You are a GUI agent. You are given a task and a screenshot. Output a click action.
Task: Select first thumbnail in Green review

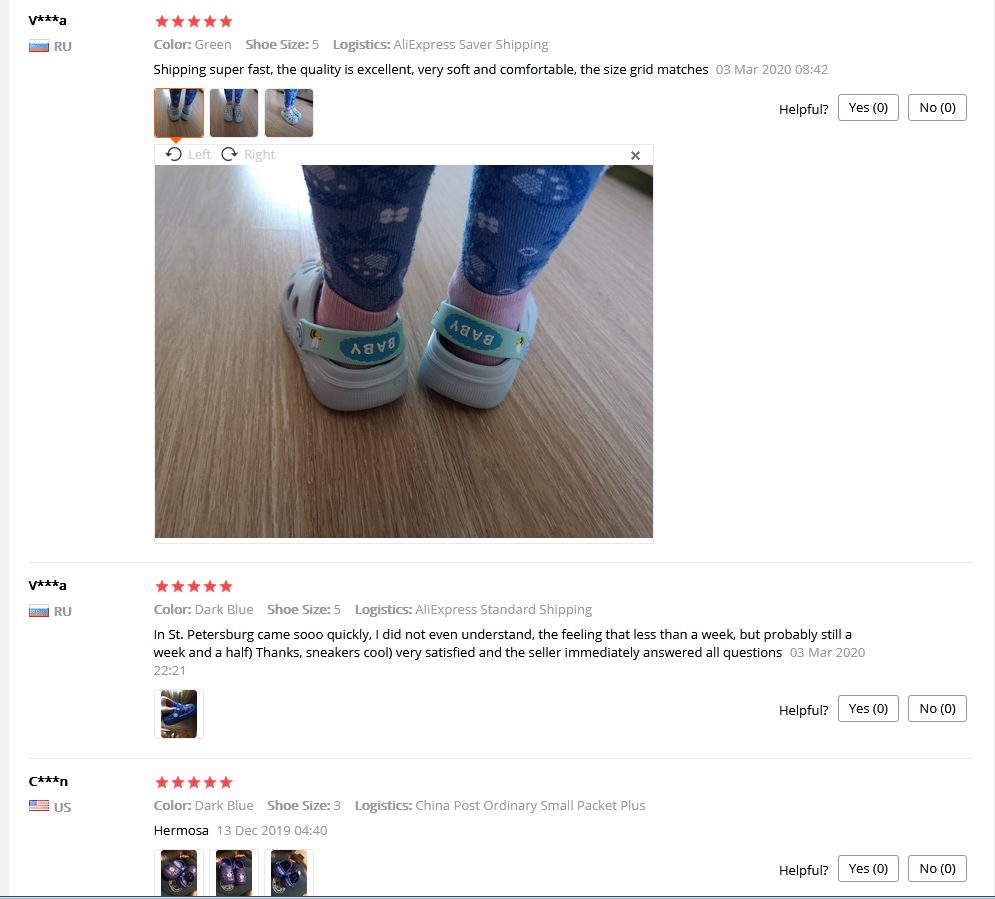(x=179, y=113)
